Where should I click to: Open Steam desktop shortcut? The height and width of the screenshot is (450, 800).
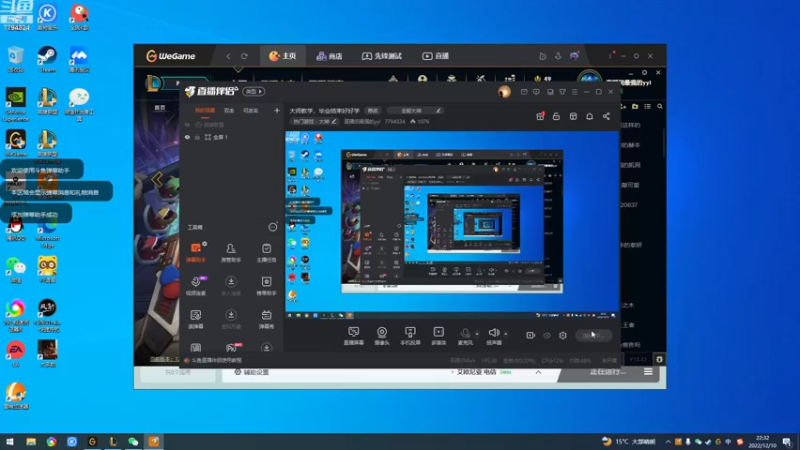tap(47, 59)
